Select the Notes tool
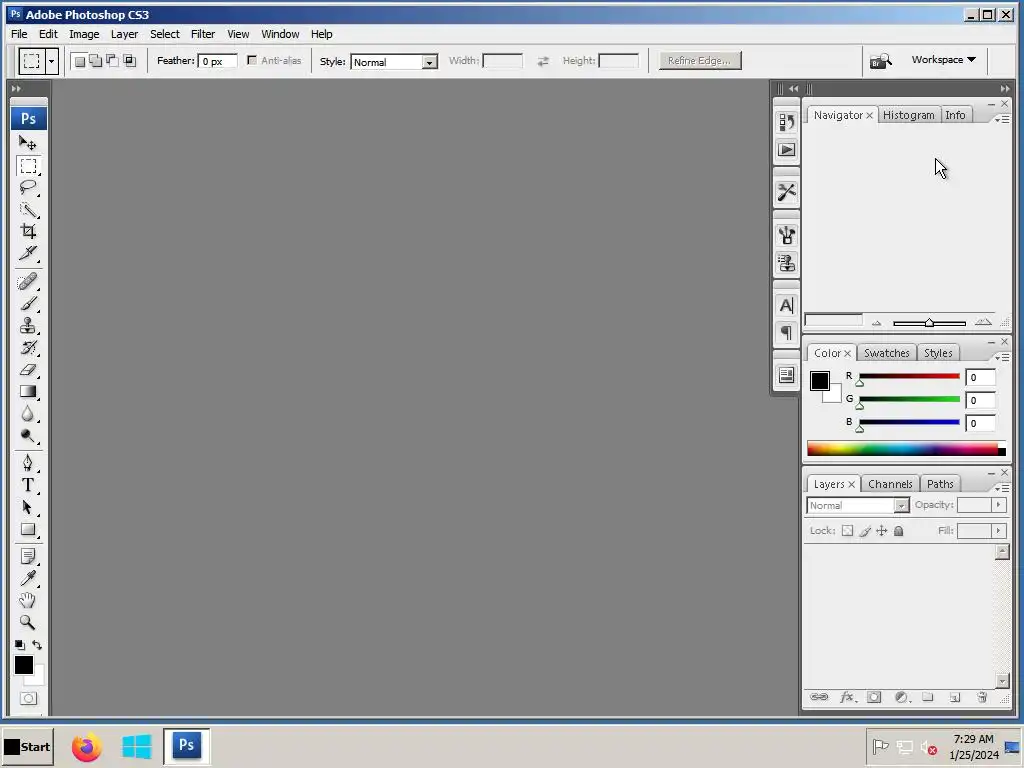The width and height of the screenshot is (1024, 768). (27, 556)
